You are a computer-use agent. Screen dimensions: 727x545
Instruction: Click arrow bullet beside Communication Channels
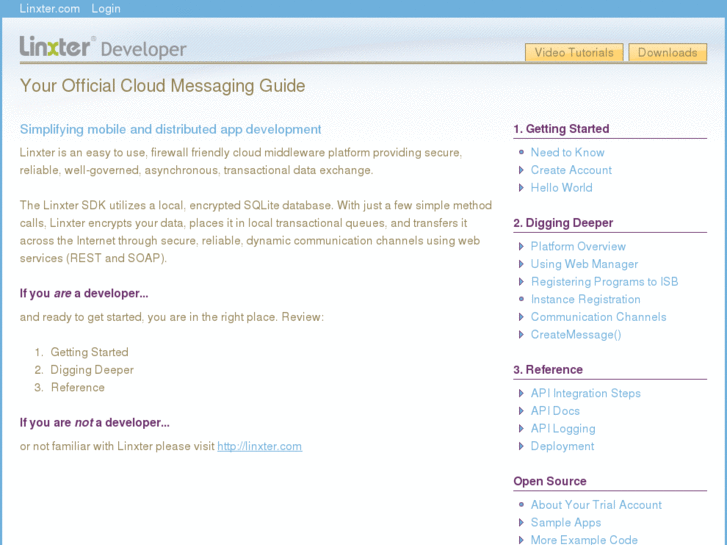[521, 317]
